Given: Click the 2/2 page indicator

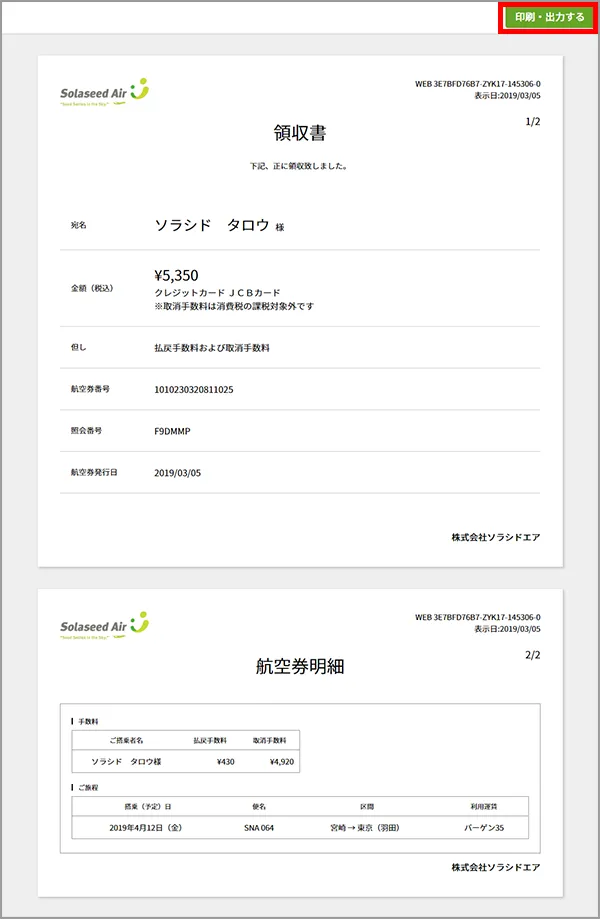Looking at the screenshot, I should 532,655.
